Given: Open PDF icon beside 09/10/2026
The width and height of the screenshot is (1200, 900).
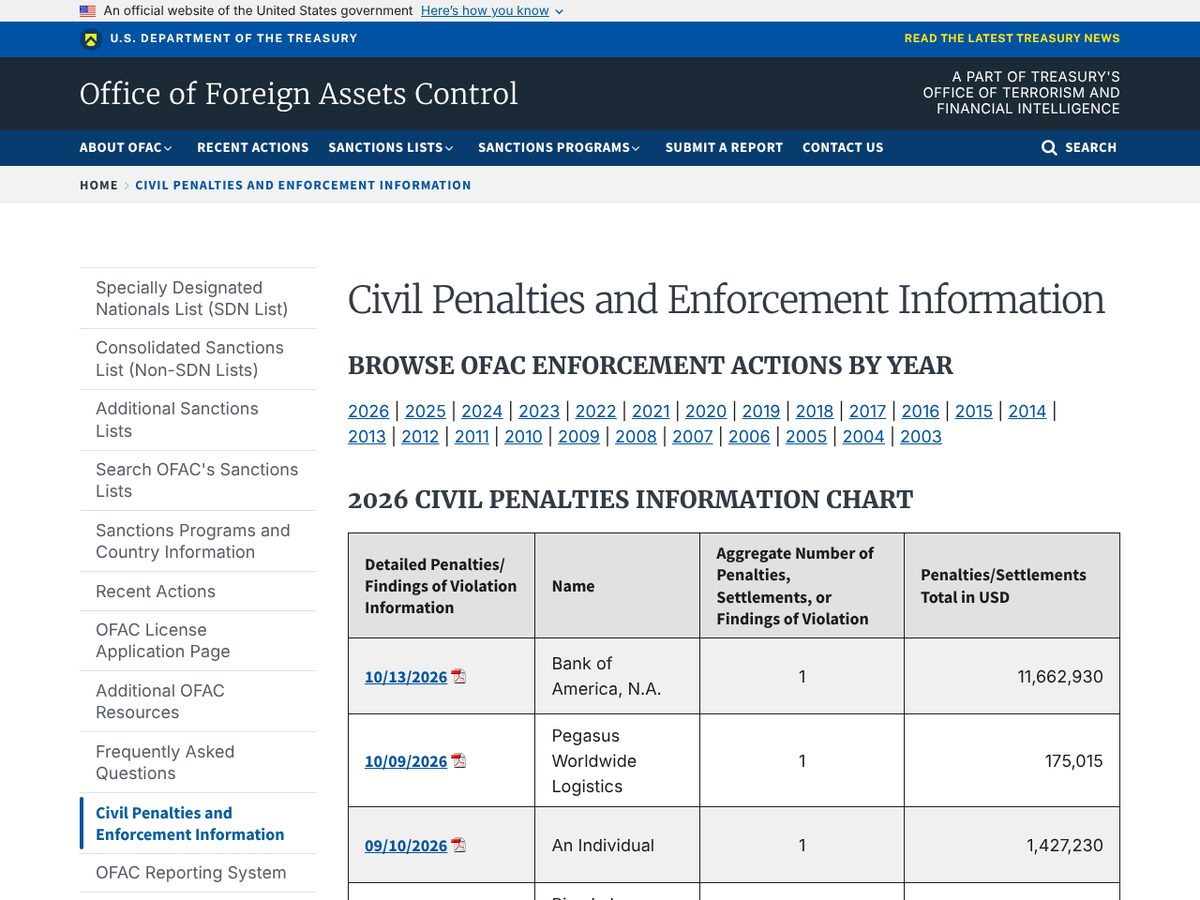Looking at the screenshot, I should click(459, 846).
